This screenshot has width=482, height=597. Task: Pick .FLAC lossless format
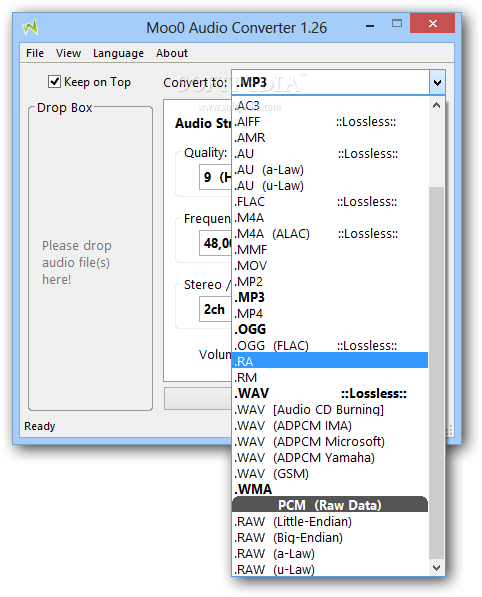(330, 201)
